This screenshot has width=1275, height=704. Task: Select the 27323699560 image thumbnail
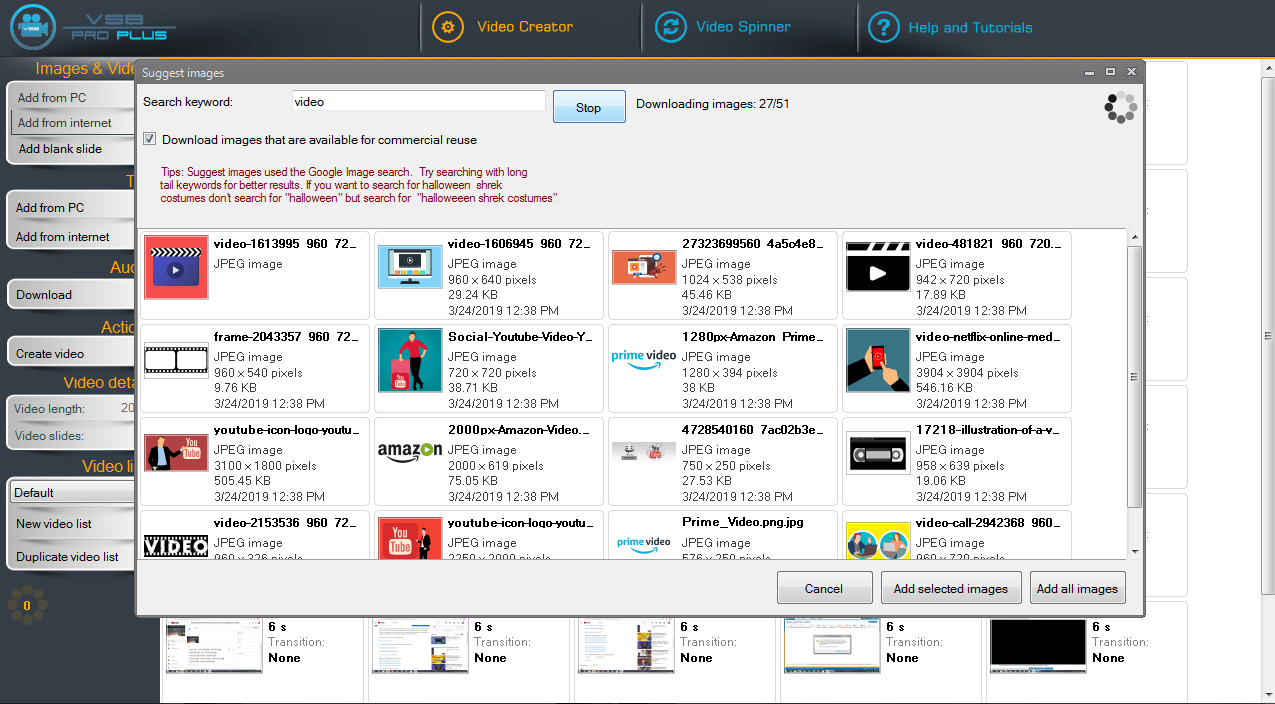(644, 267)
